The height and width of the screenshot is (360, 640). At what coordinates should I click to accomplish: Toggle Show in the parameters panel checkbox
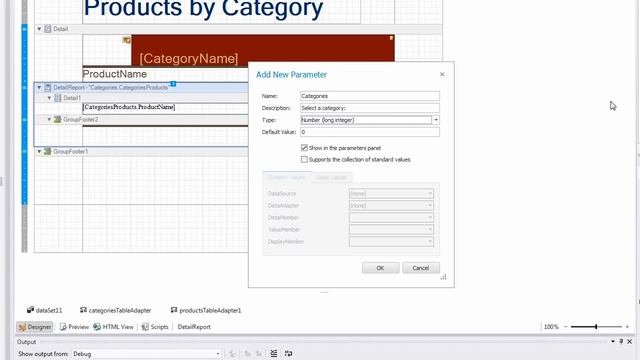[x=304, y=147]
